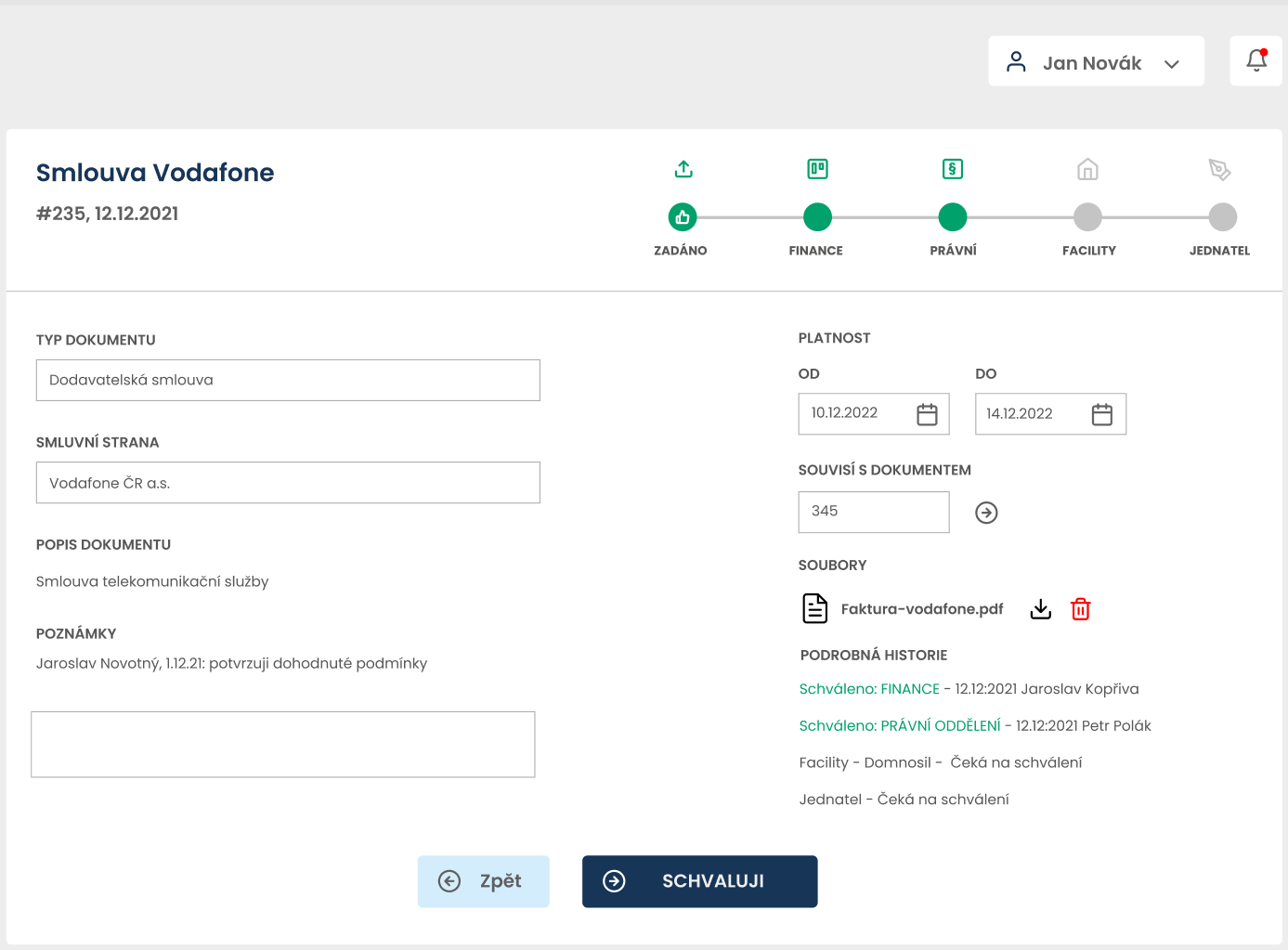
Task: Select the grey Jednatel step circle
Action: 1223,217
